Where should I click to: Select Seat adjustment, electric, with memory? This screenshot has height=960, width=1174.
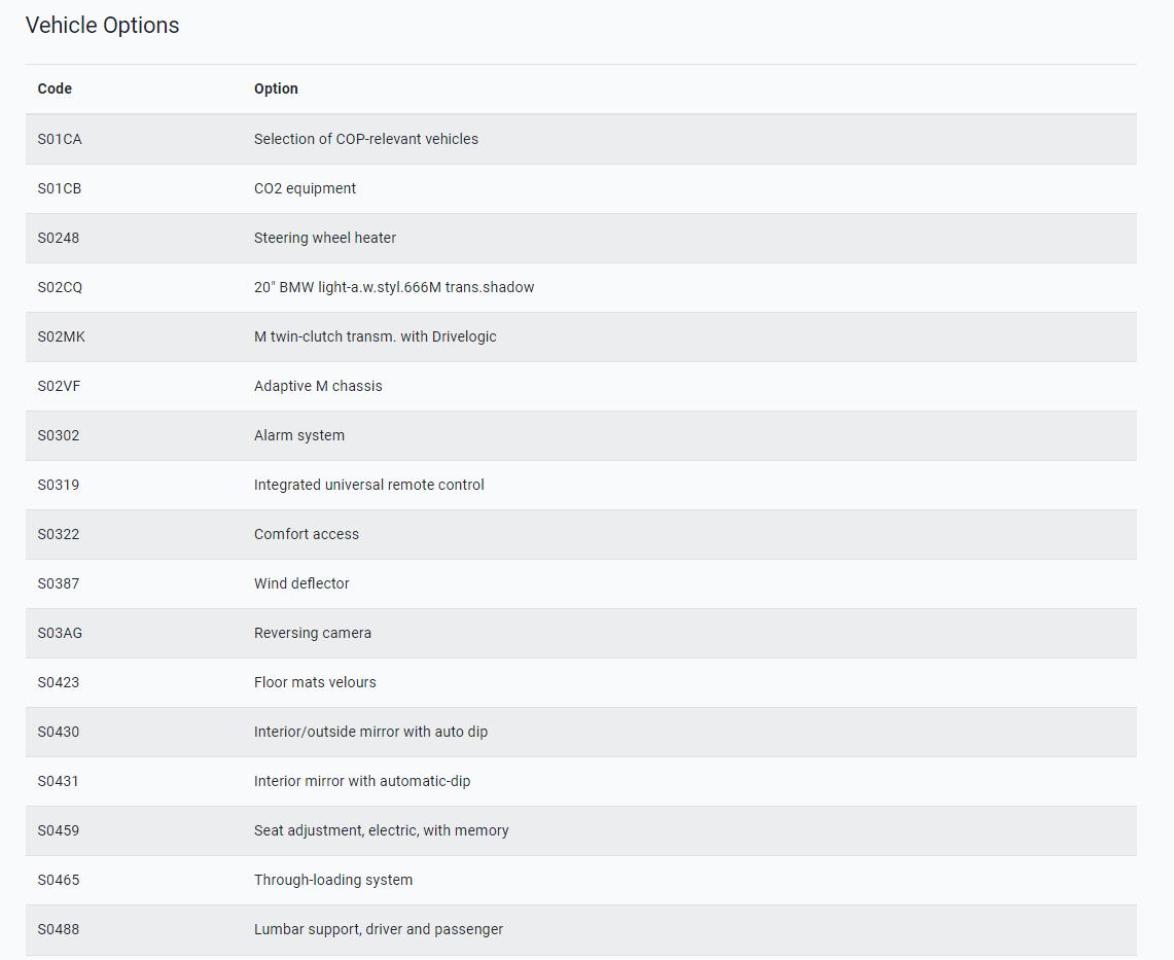coord(381,831)
